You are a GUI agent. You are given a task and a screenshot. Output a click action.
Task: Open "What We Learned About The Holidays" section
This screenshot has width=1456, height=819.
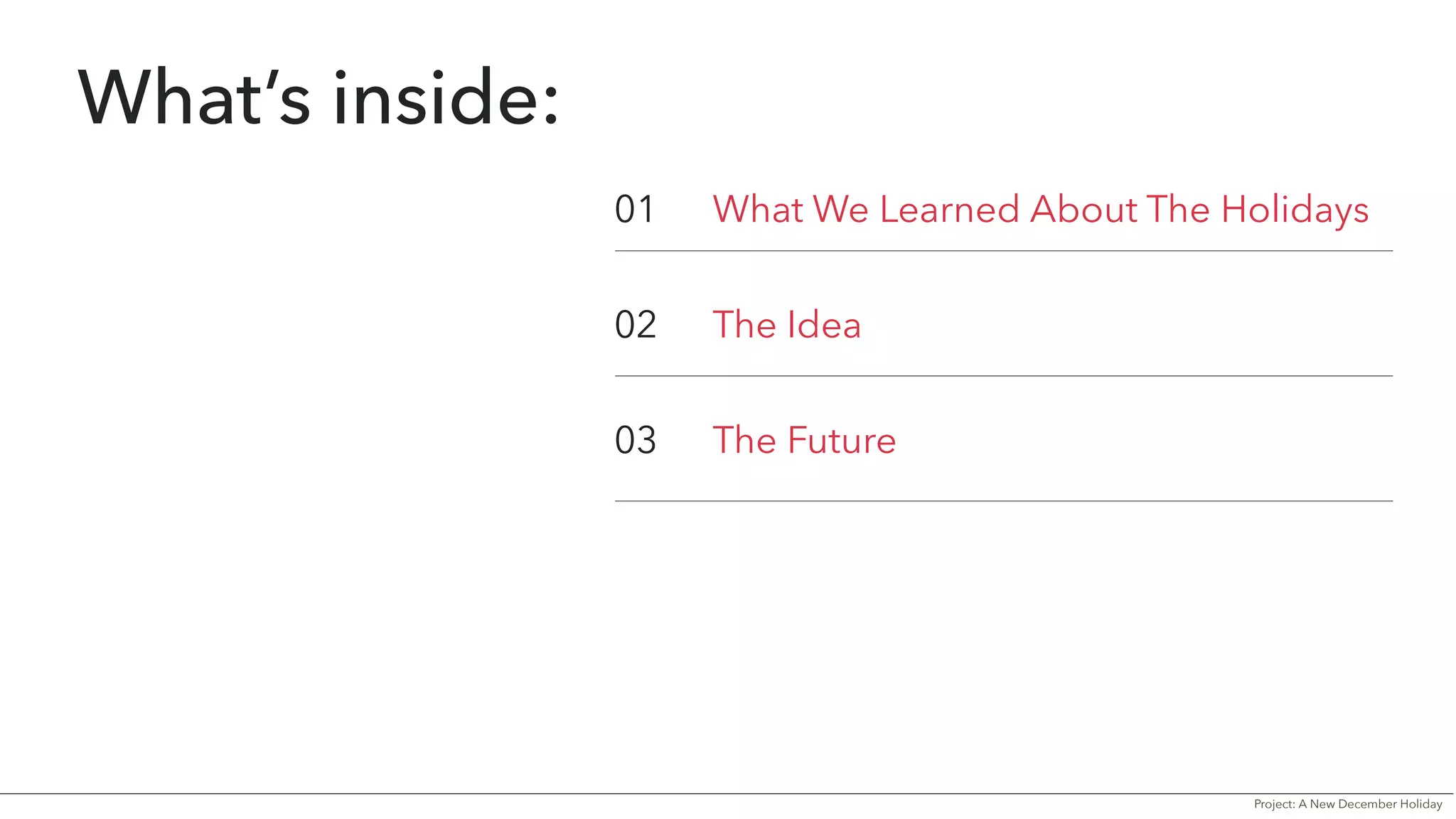(1040, 210)
